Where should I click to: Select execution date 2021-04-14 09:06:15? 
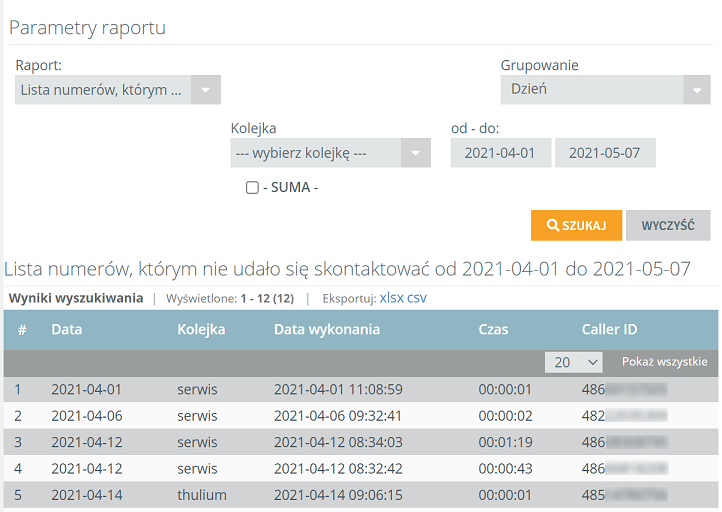338,495
